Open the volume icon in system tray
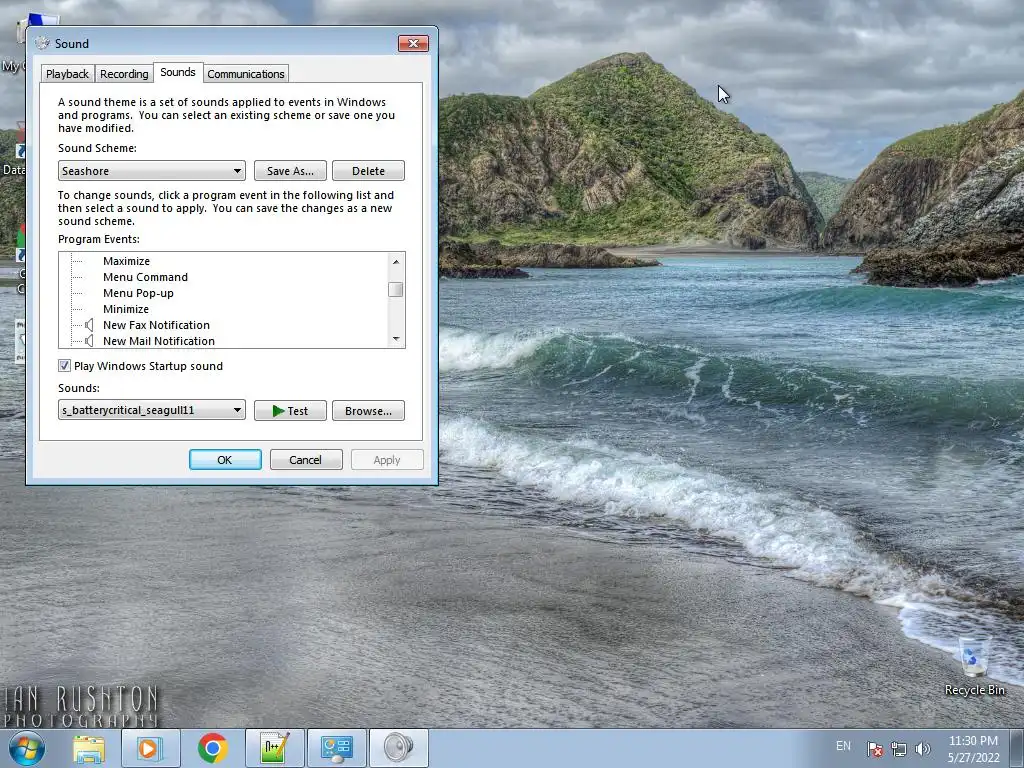The width and height of the screenshot is (1024, 768). click(923, 749)
